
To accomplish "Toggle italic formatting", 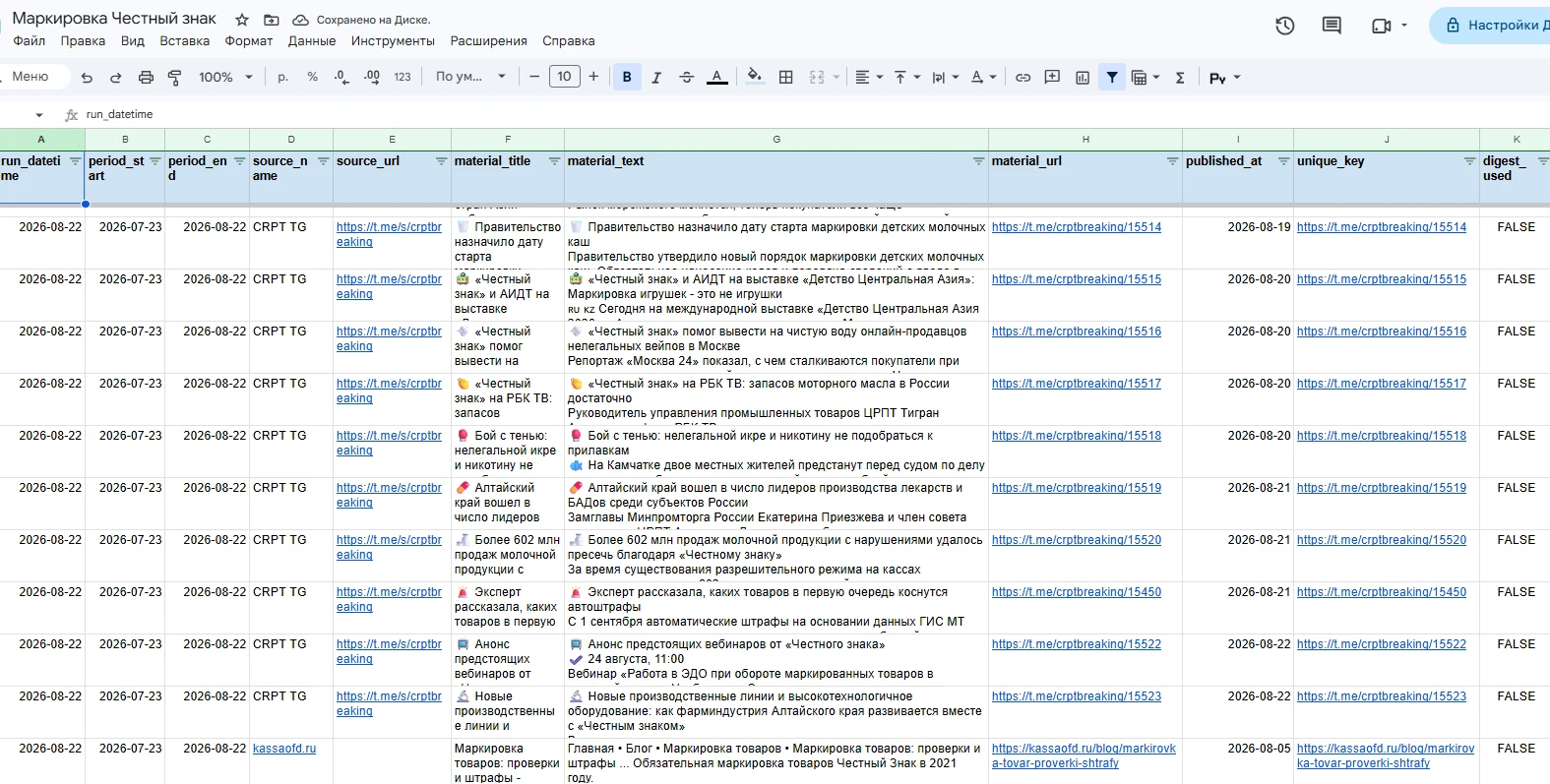I will [656, 77].
